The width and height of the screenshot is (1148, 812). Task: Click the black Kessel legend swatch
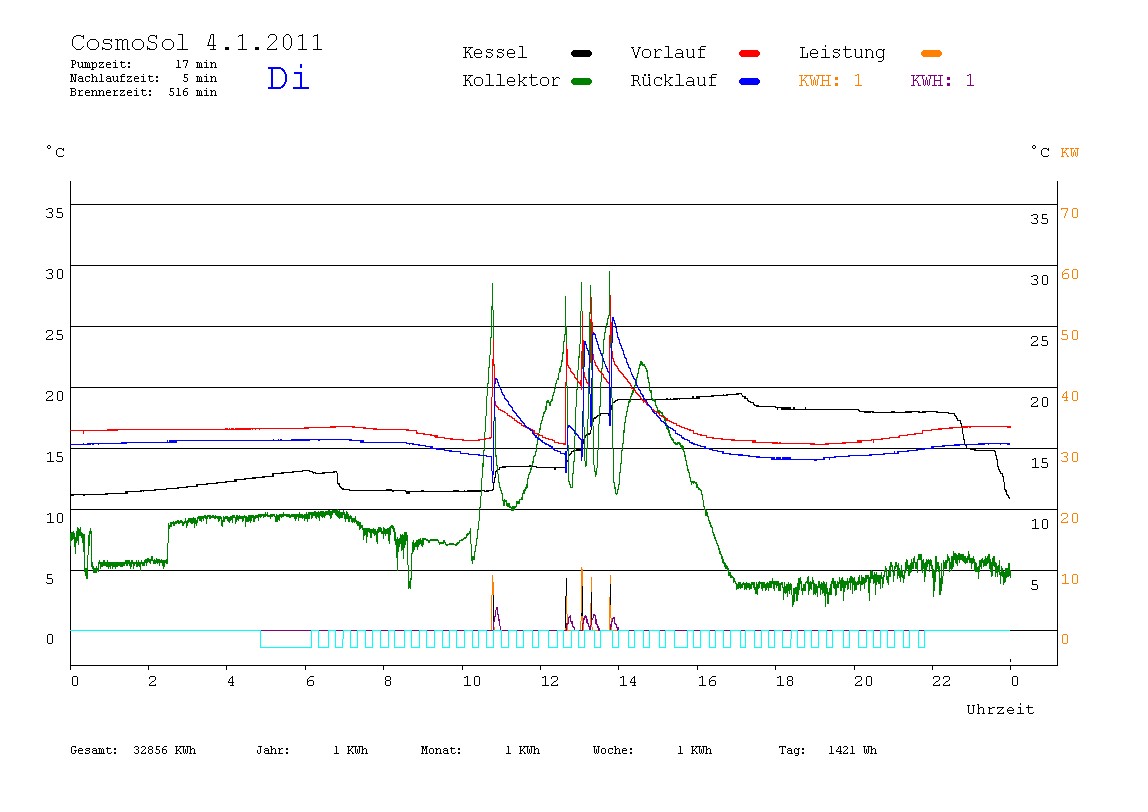click(x=581, y=53)
